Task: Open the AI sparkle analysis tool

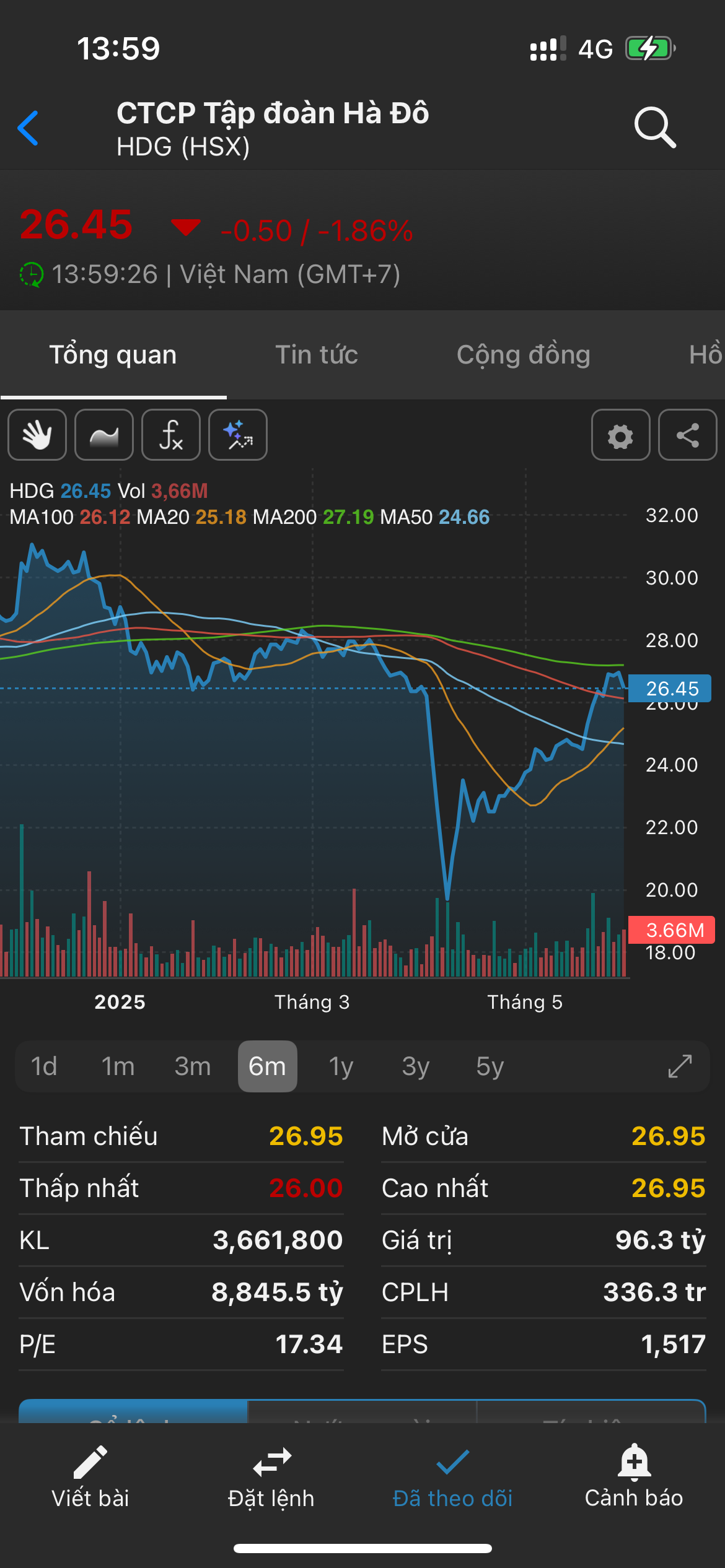Action: [238, 435]
